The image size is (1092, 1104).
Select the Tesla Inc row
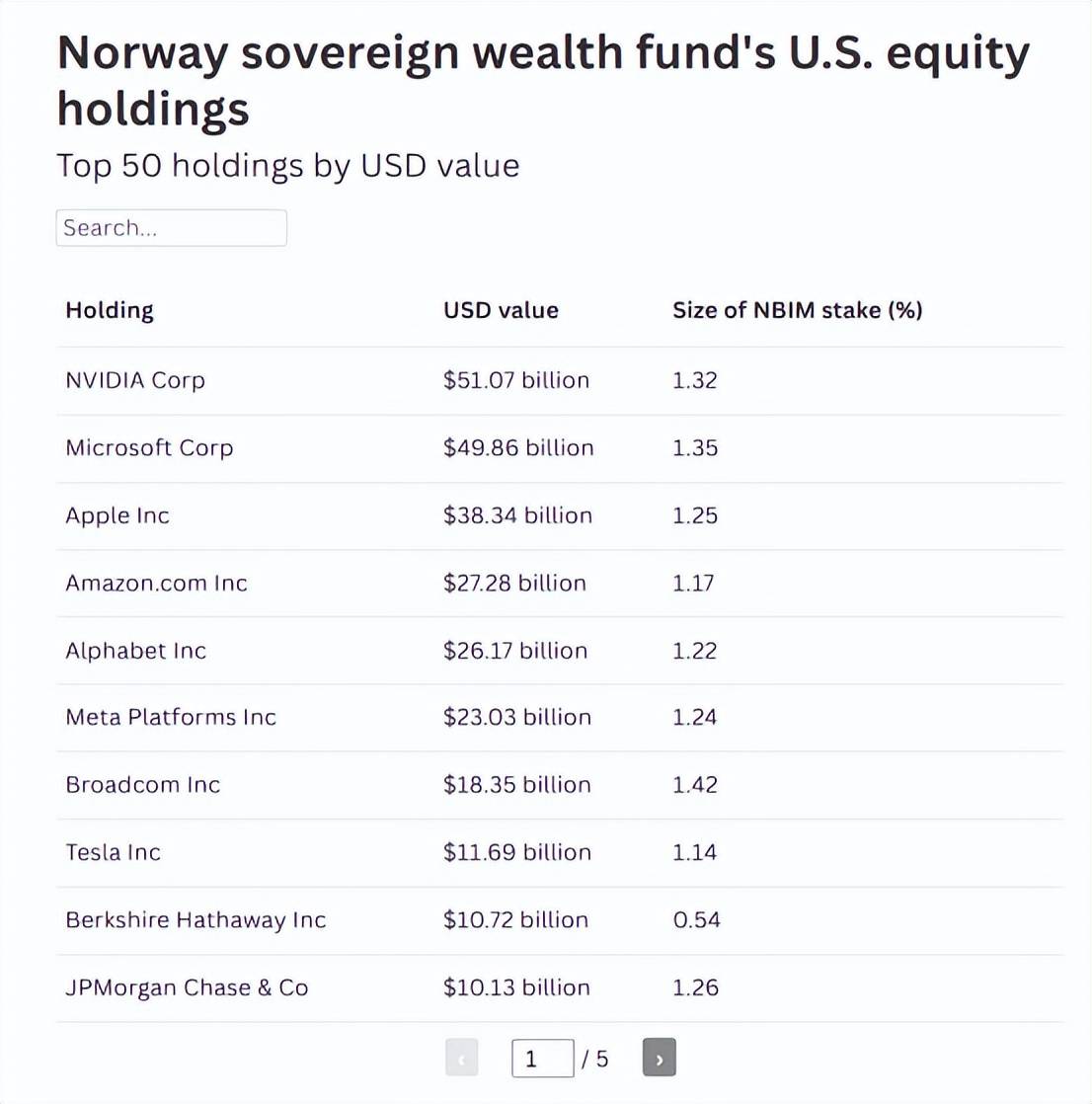[113, 852]
